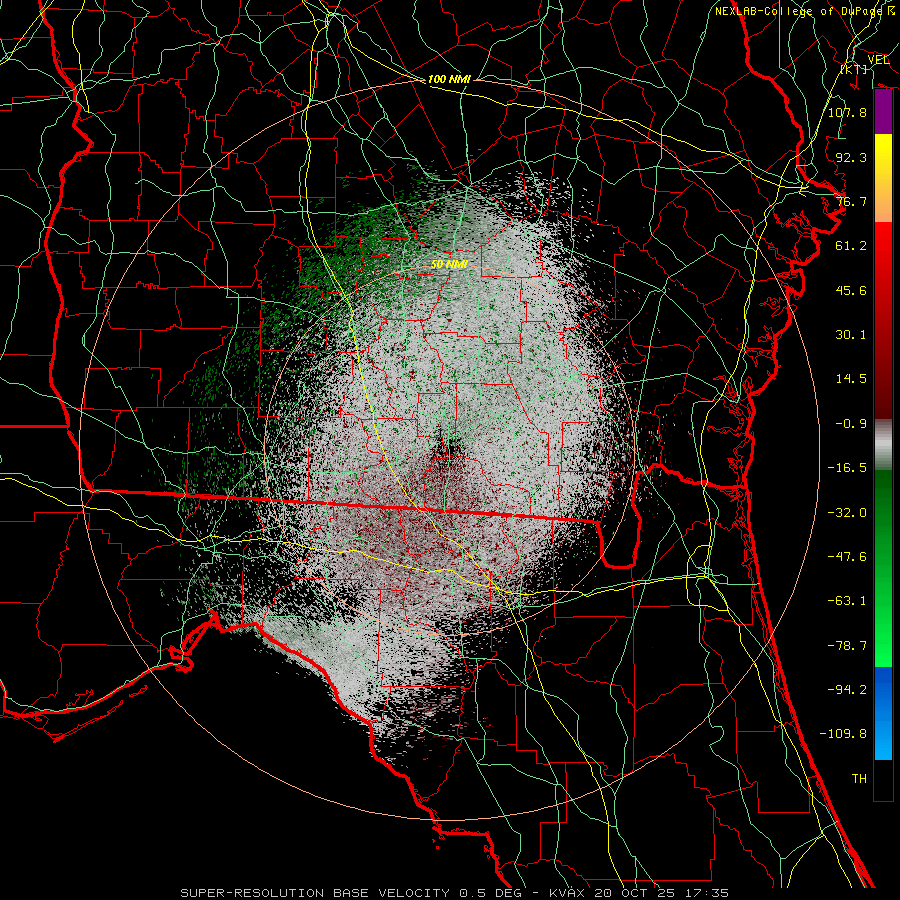The image size is (900, 900).
Task: Click the -78.7 legend value
Action: 847,646
